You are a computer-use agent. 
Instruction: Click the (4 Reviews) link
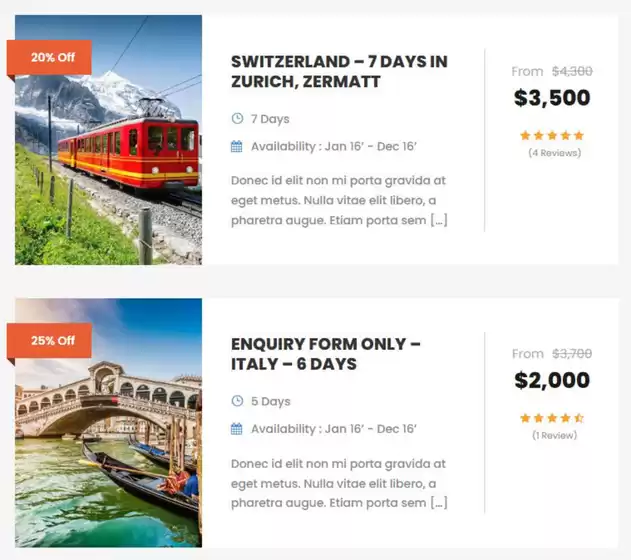coord(554,153)
